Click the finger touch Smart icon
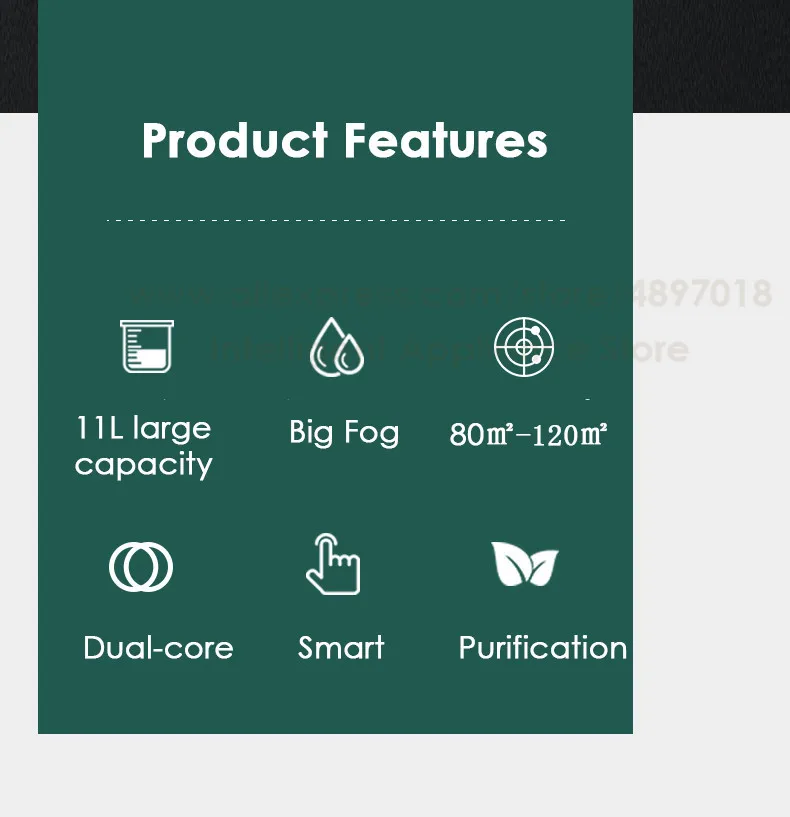The height and width of the screenshot is (817, 790). pos(333,564)
